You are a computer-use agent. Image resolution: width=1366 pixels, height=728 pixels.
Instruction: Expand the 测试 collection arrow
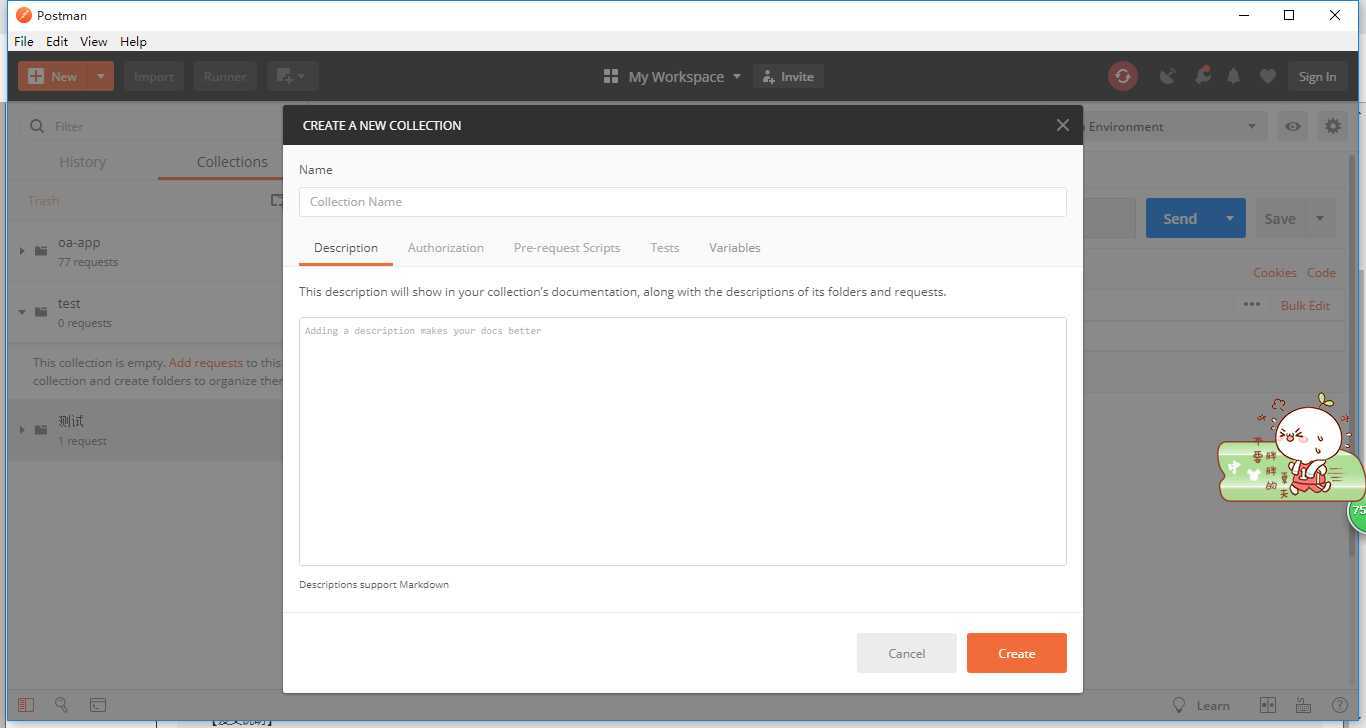click(x=22, y=430)
